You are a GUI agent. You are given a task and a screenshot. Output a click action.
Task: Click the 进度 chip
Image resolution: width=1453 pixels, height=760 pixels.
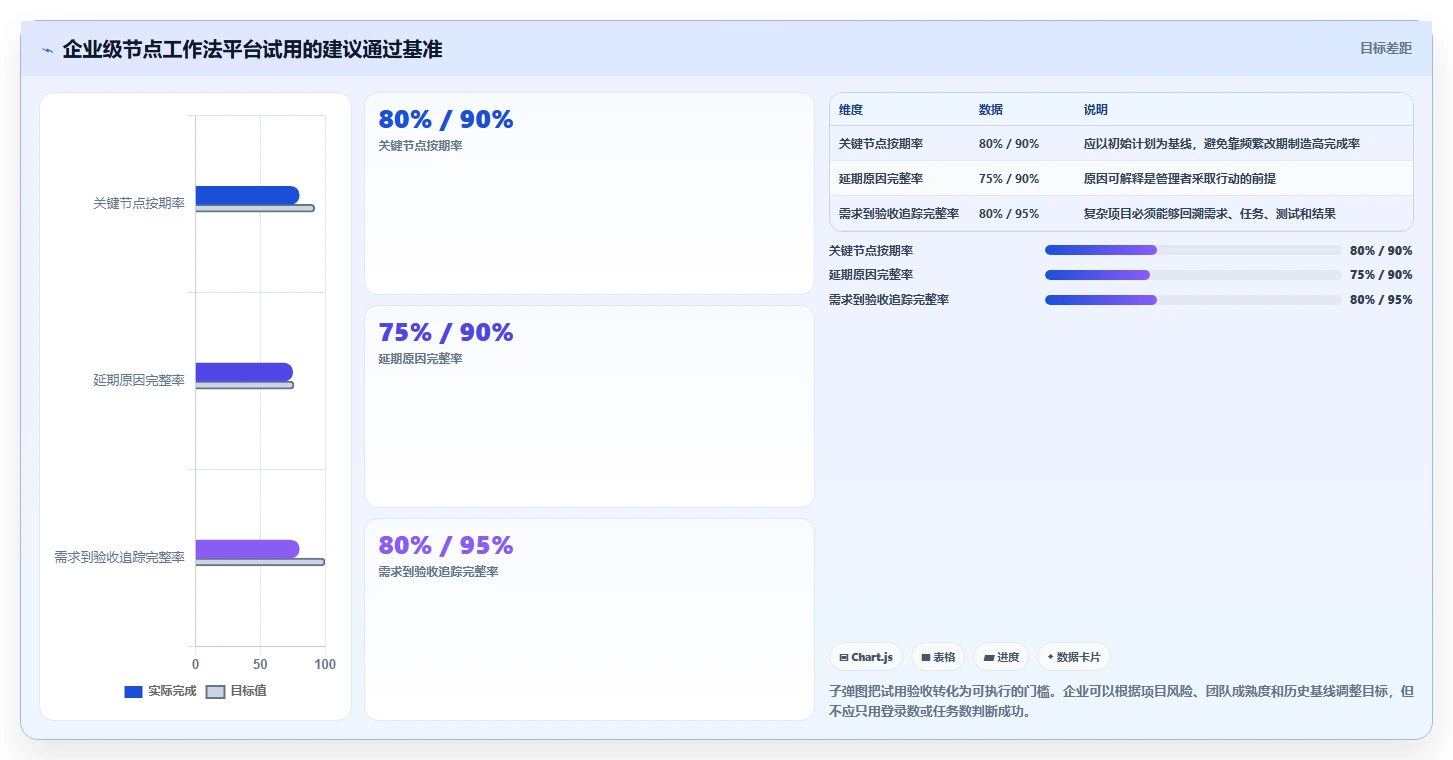tap(1001, 657)
